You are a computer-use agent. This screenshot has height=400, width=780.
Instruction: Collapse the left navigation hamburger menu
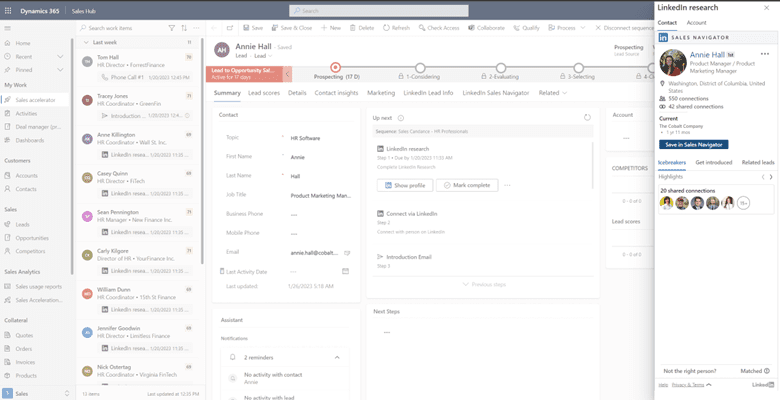tap(7, 28)
